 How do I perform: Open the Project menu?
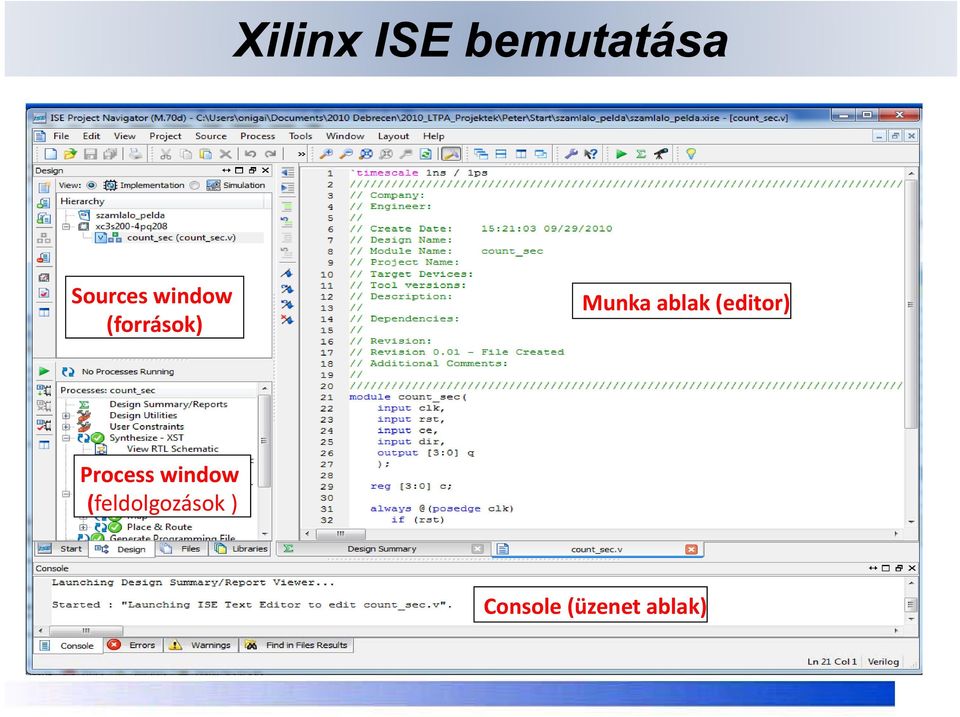click(x=165, y=136)
